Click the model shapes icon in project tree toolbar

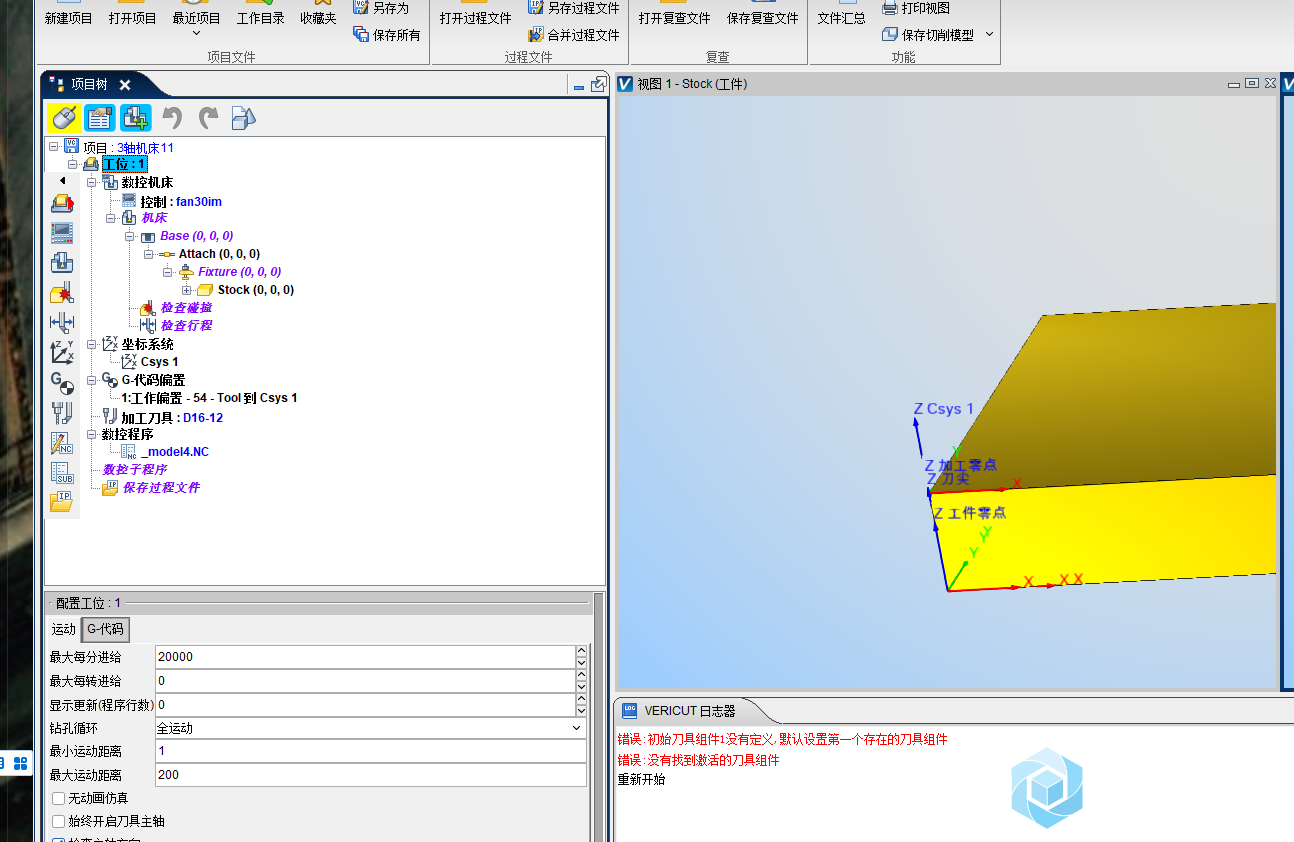(x=243, y=118)
